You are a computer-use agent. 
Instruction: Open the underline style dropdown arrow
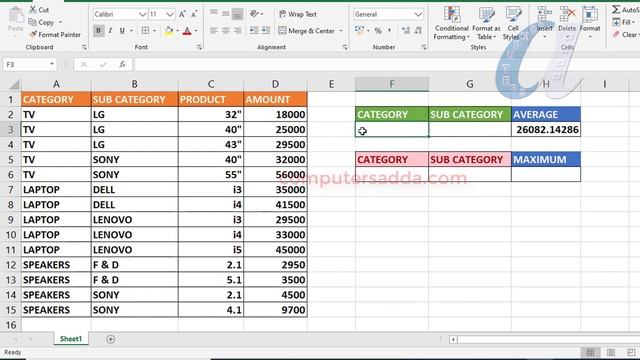[x=131, y=31]
